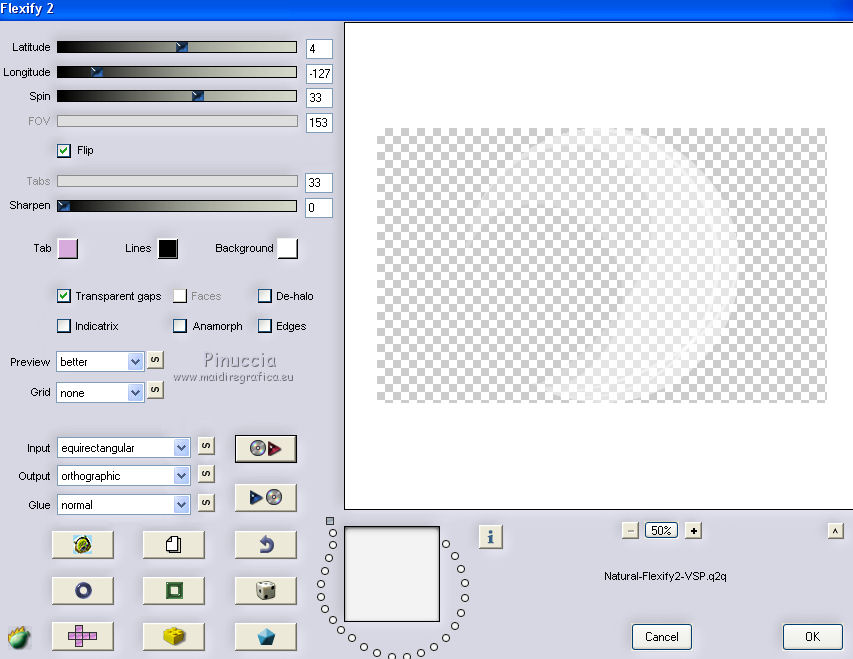Viewport: 853px width, 659px height.
Task: Open the Lines black color swatch
Action: 168,249
